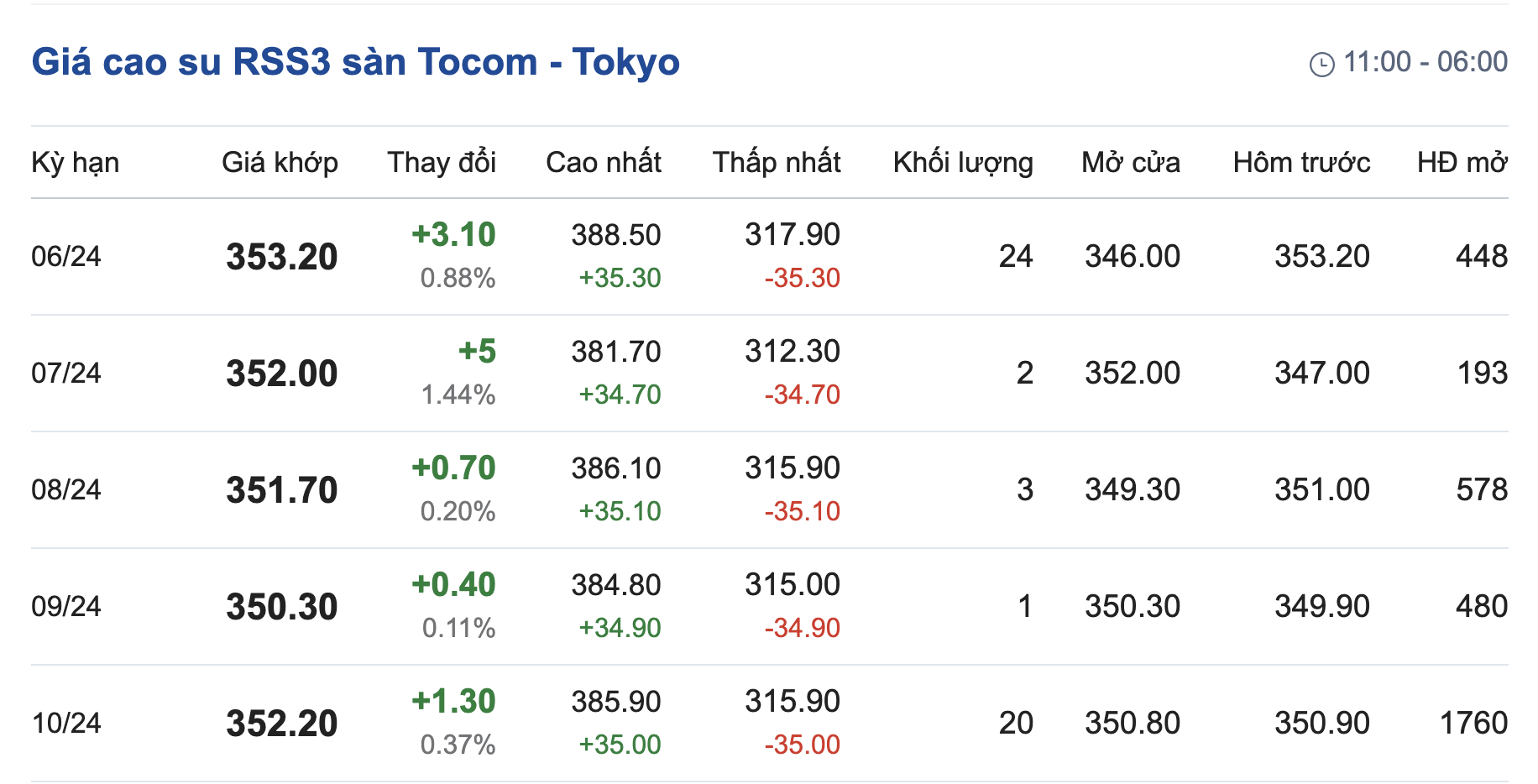Sort by Giá khớp column header
The width and height of the screenshot is (1538, 784).
pos(280,162)
